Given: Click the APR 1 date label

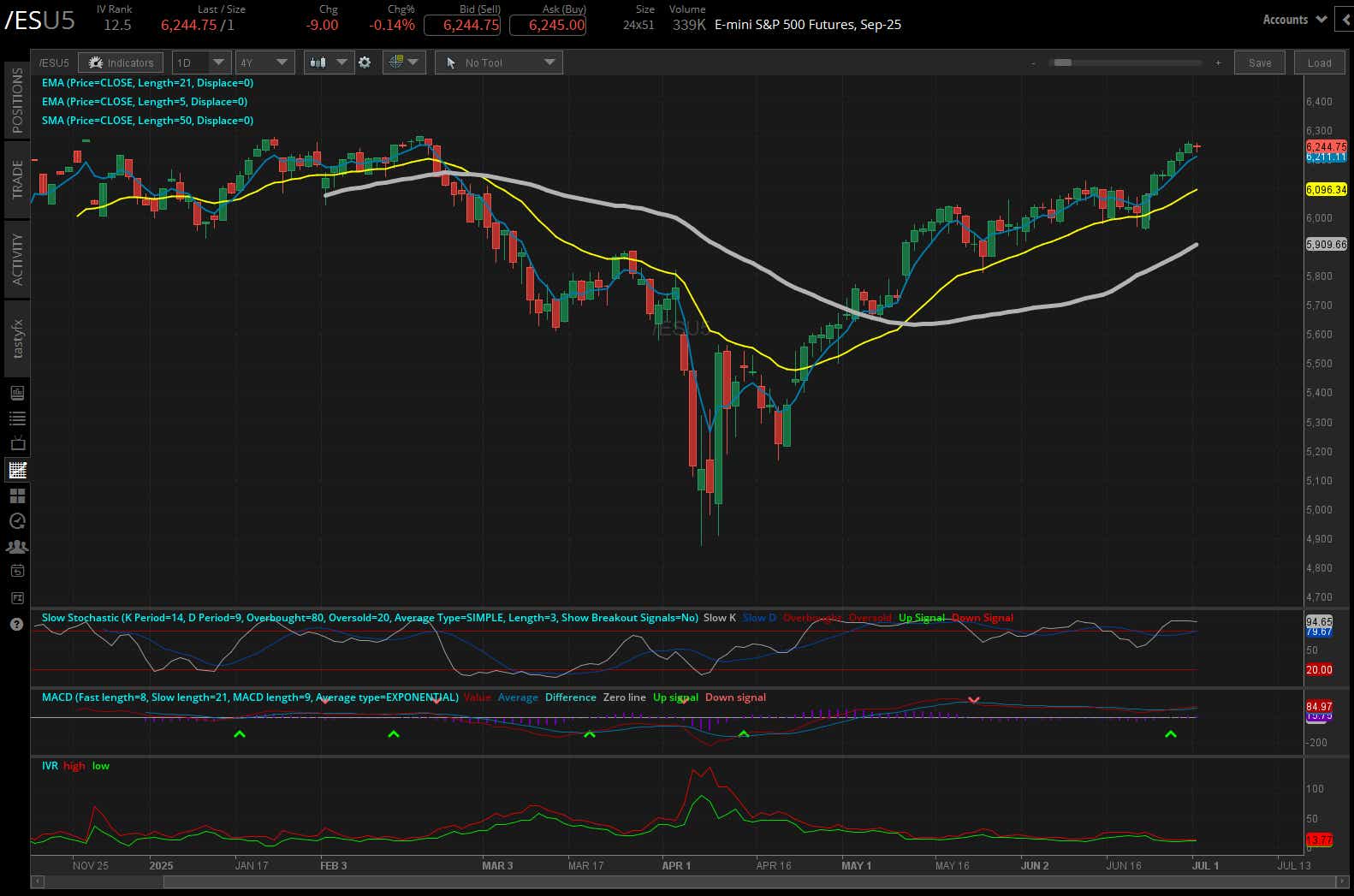Looking at the screenshot, I should (676, 865).
